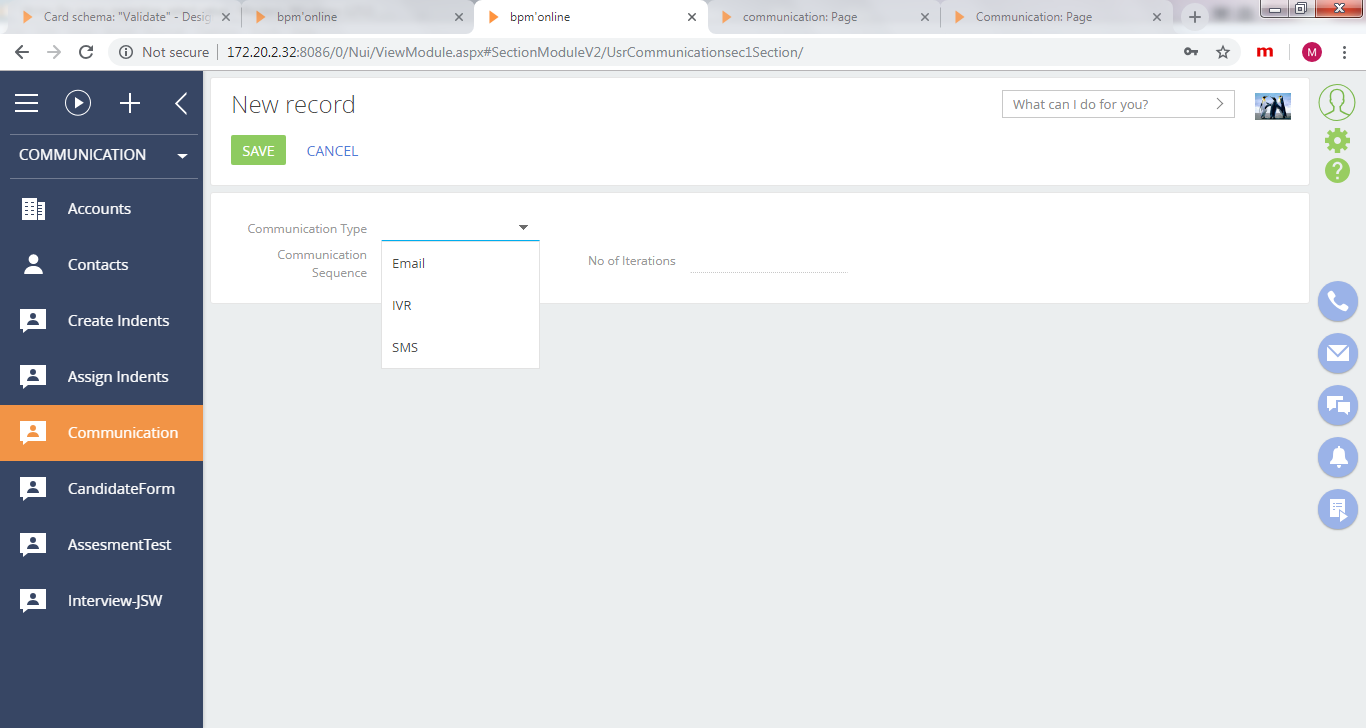The width and height of the screenshot is (1366, 728).
Task: Open the green help question icon
Action: [1337, 171]
